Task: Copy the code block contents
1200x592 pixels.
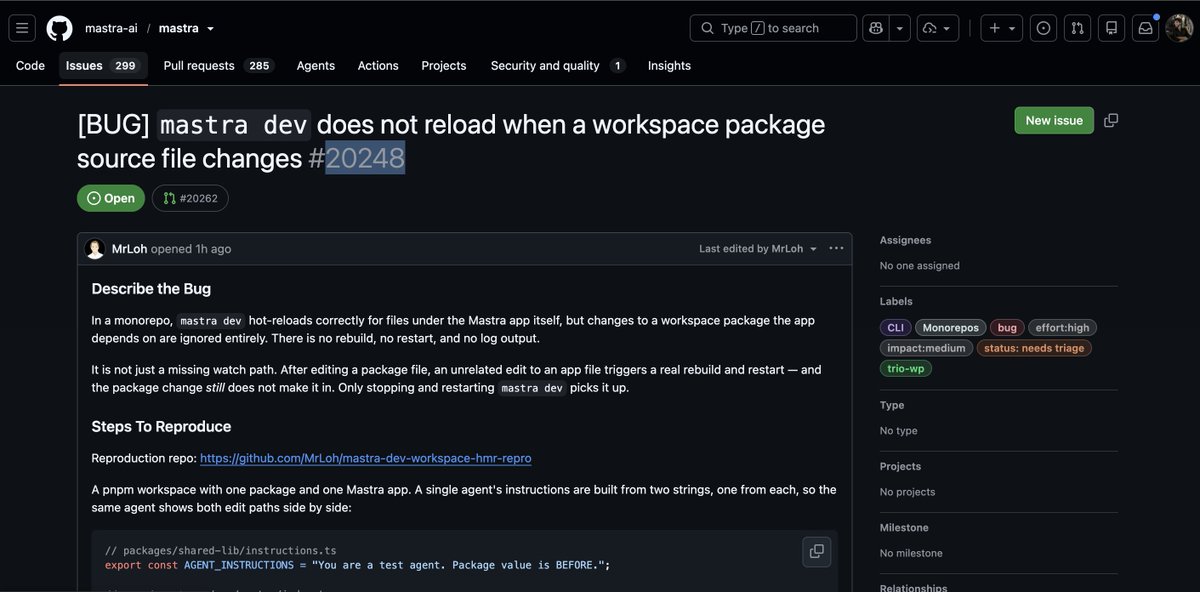Action: (816, 551)
